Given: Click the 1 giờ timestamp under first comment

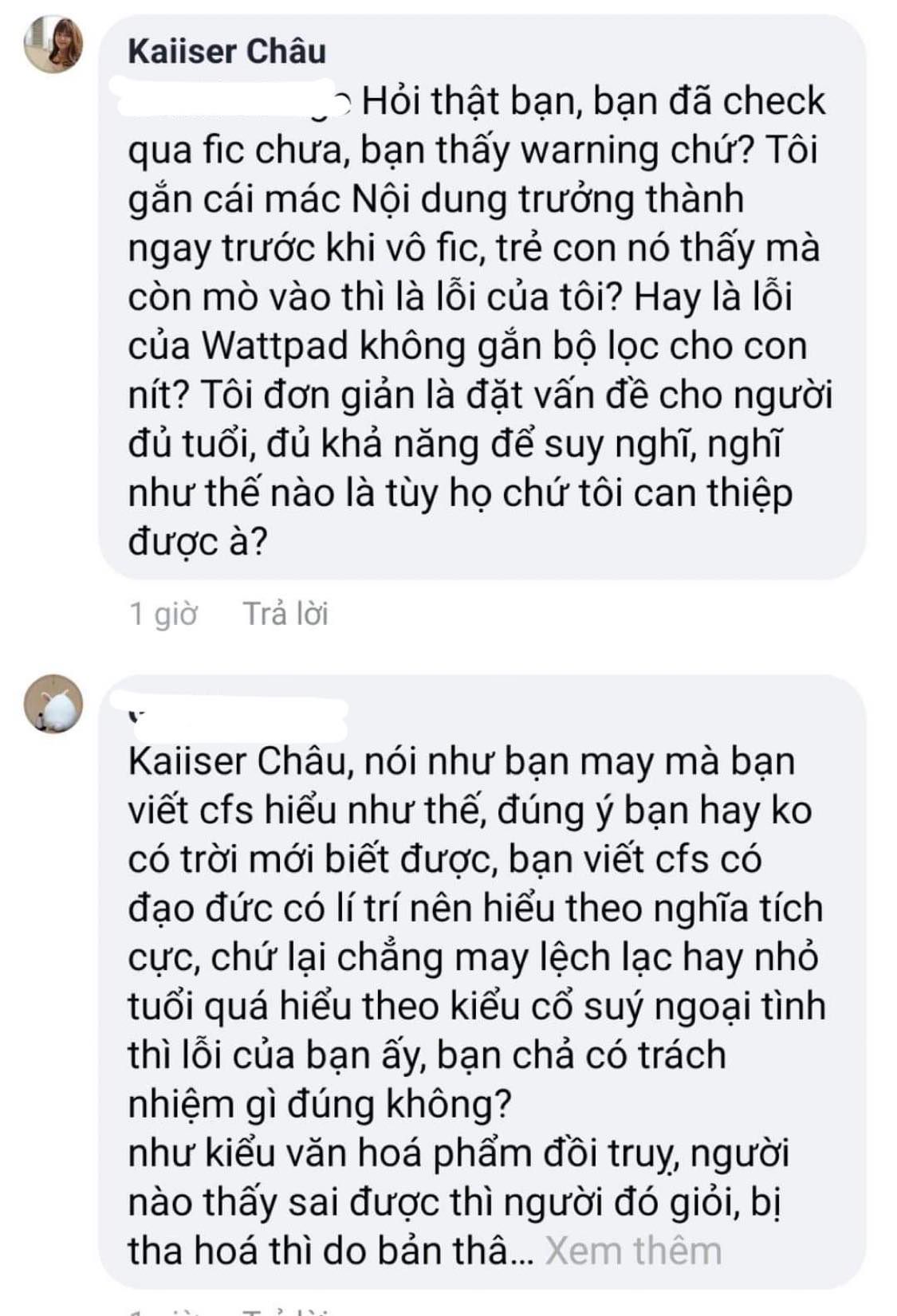Looking at the screenshot, I should (163, 614).
